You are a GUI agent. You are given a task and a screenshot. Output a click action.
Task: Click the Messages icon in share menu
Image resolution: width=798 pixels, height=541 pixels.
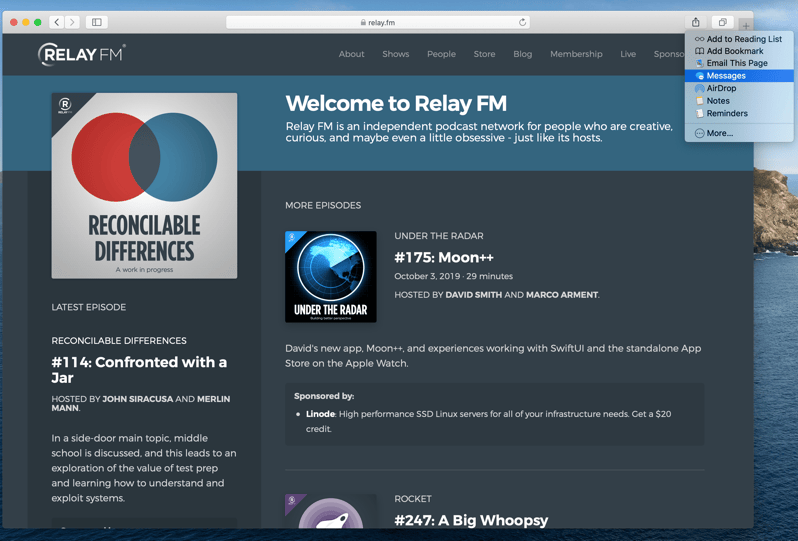point(700,76)
